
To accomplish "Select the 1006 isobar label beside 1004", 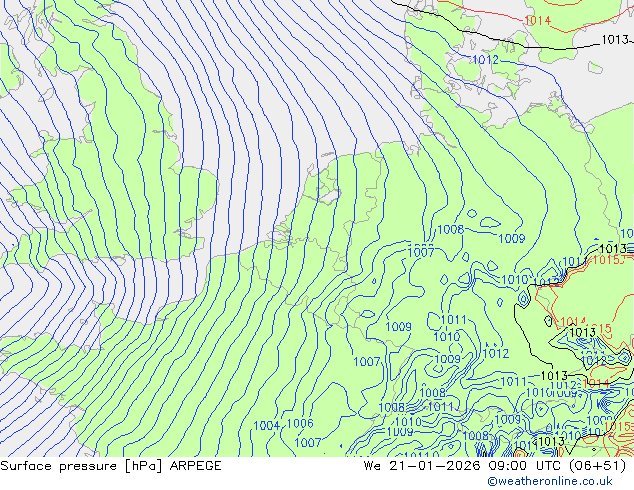I will 300,423.
